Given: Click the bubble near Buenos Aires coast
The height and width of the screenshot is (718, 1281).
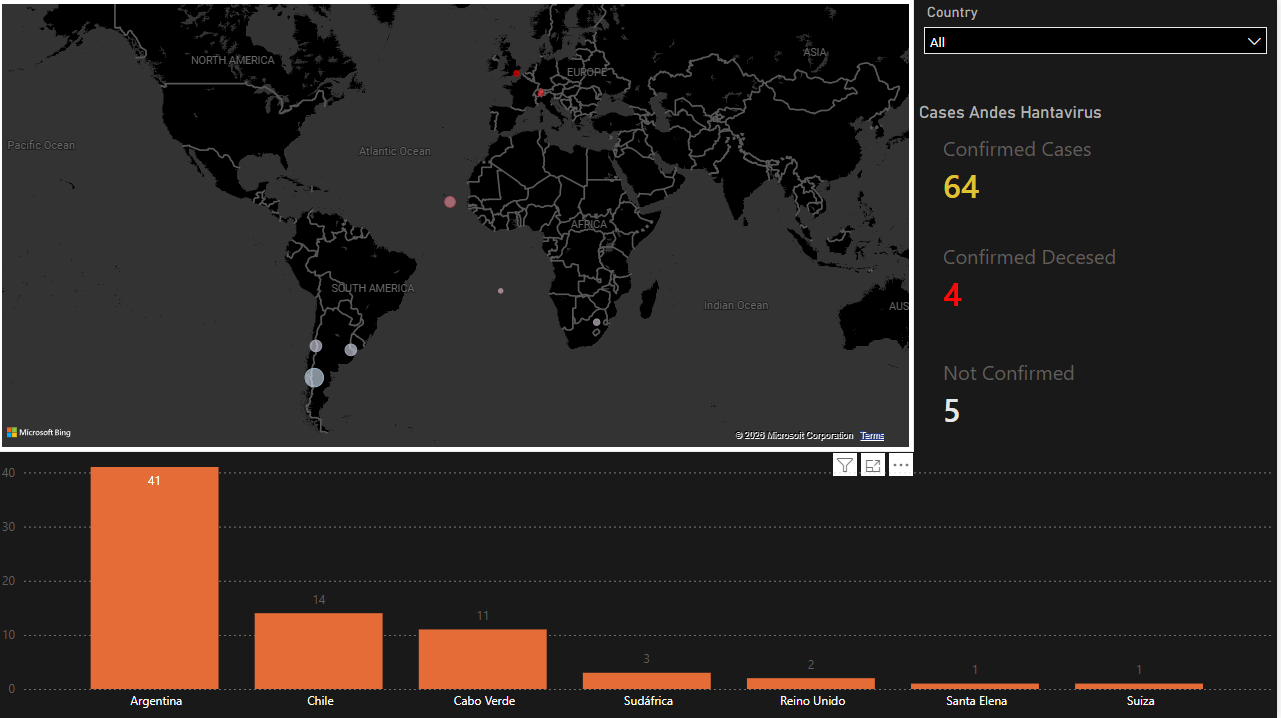Looking at the screenshot, I should click(x=350, y=350).
